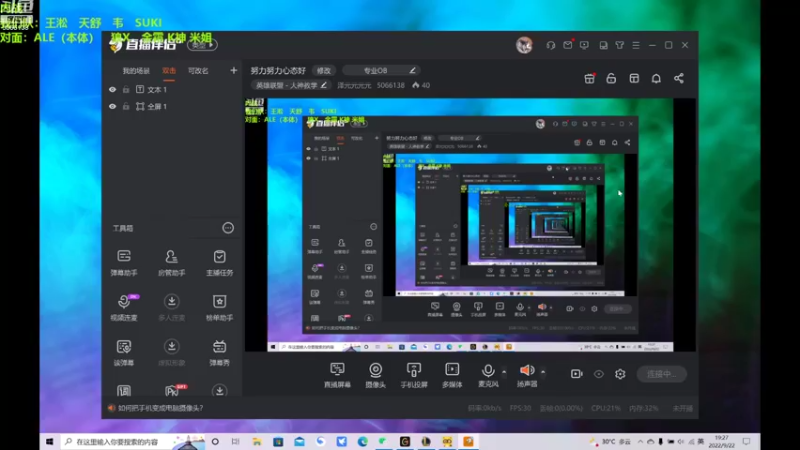The width and height of the screenshot is (800, 450).
Task: Click the CPU:21% status readout
Action: click(606, 408)
